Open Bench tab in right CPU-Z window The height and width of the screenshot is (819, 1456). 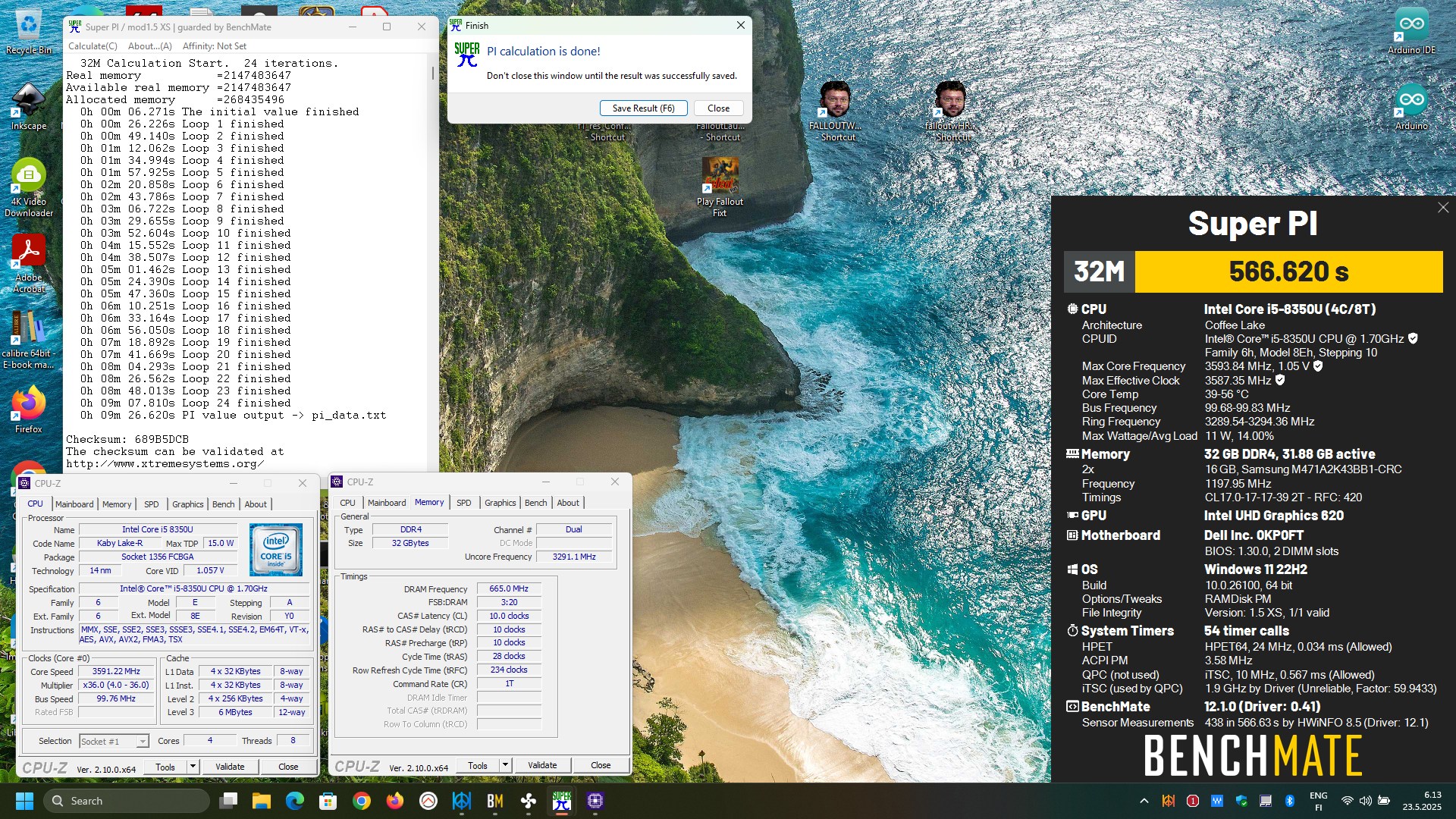tap(535, 503)
